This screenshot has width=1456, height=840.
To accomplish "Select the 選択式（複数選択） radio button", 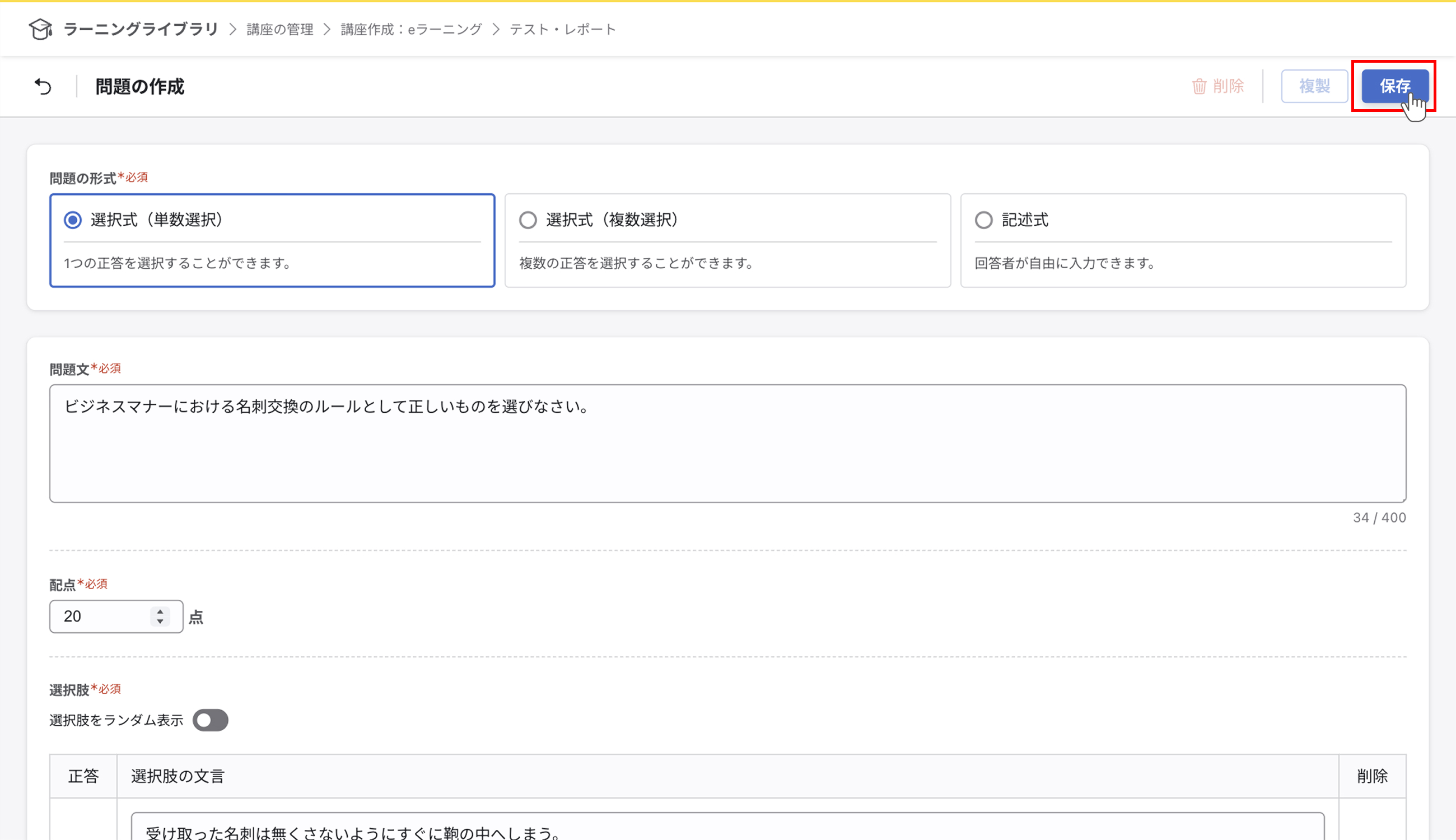I will pos(529,220).
